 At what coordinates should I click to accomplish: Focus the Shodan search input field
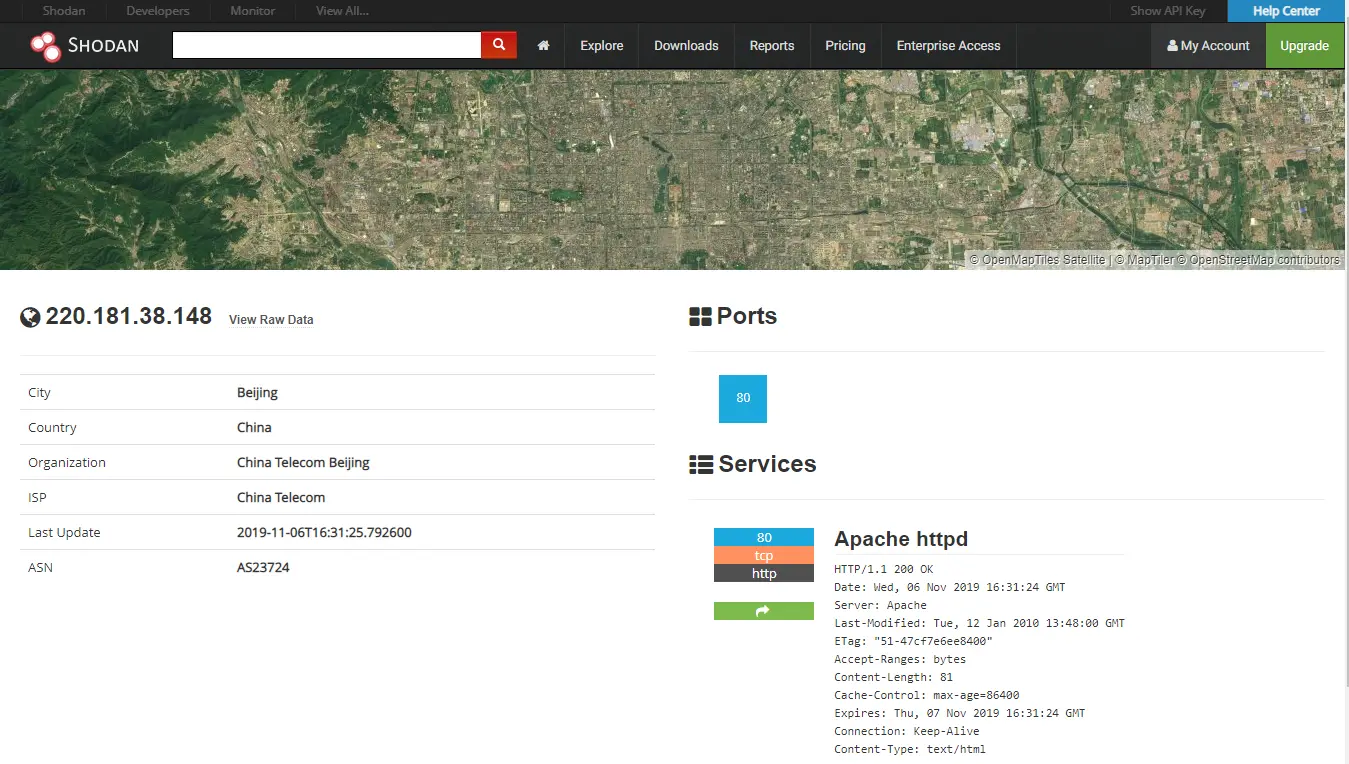[x=327, y=45]
